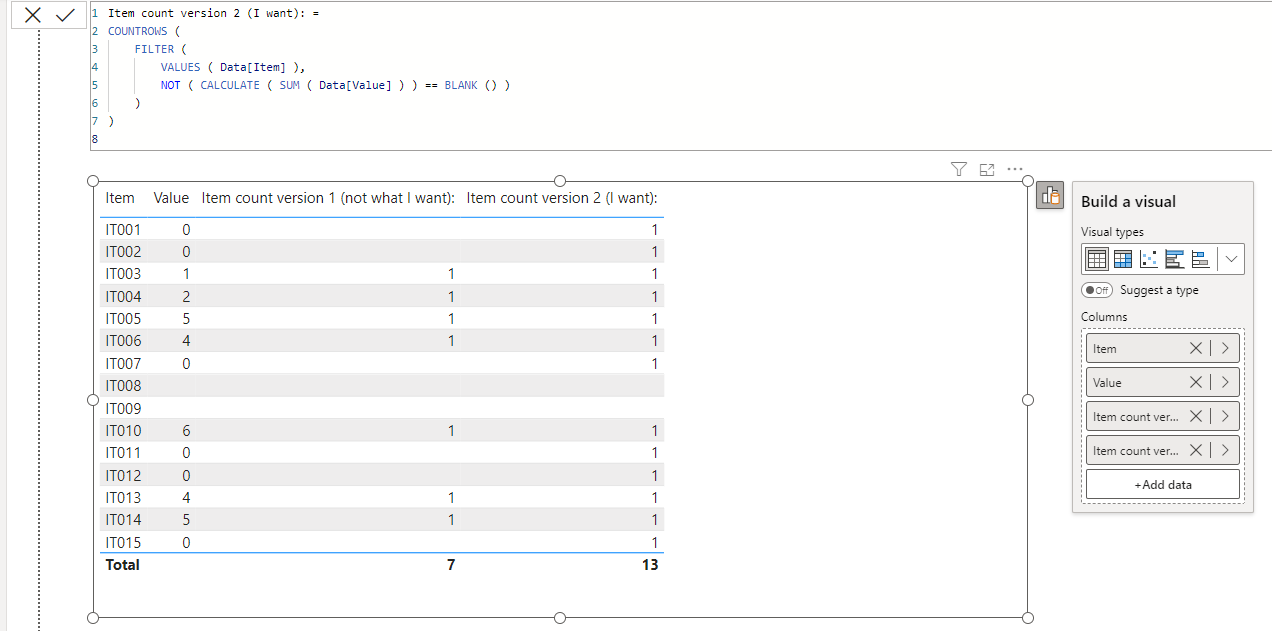Expand the visual types gallery dropdown

pos(1231,259)
